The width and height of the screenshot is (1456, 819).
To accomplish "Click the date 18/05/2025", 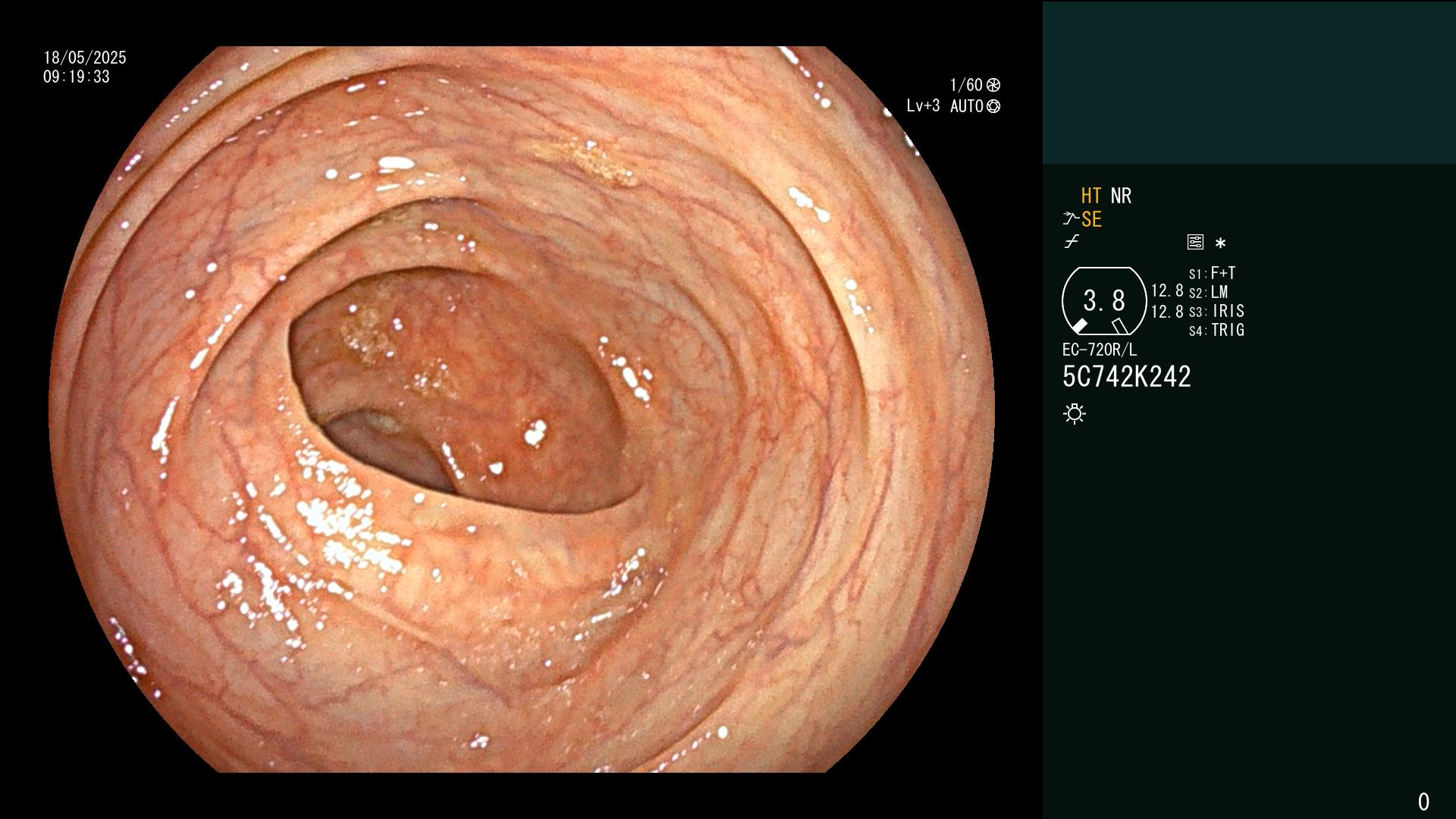I will [x=85, y=58].
